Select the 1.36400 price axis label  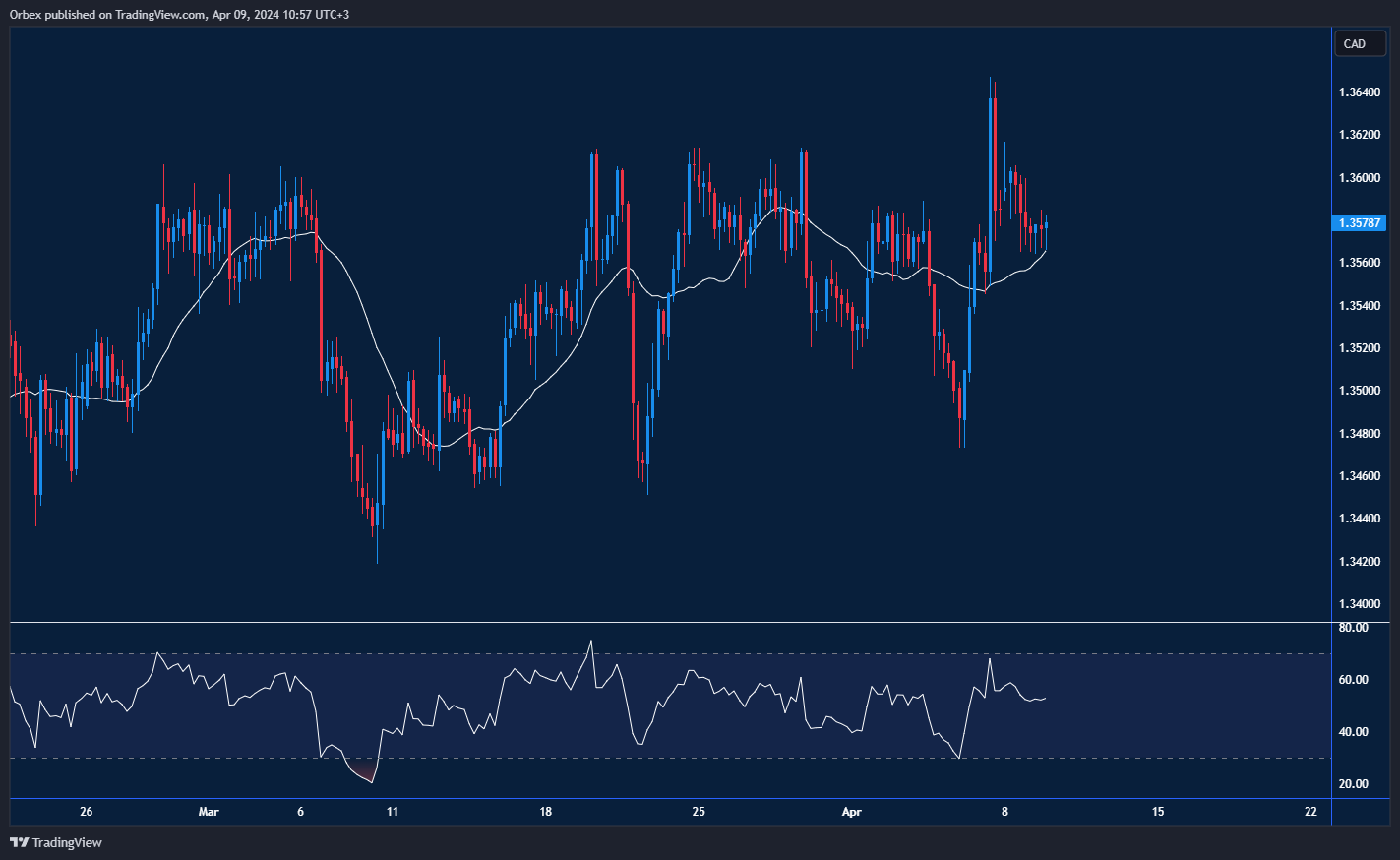(x=1359, y=92)
